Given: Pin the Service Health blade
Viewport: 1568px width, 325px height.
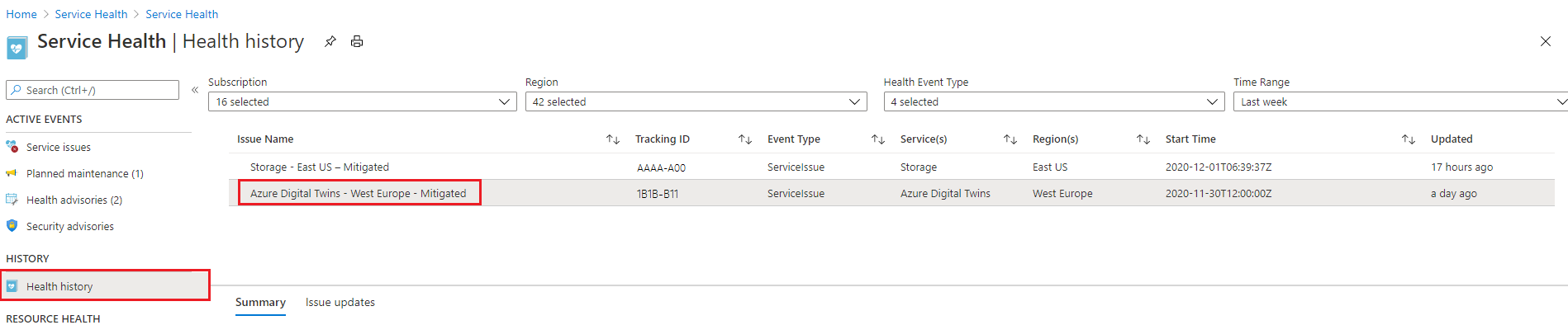Looking at the screenshot, I should (x=330, y=41).
